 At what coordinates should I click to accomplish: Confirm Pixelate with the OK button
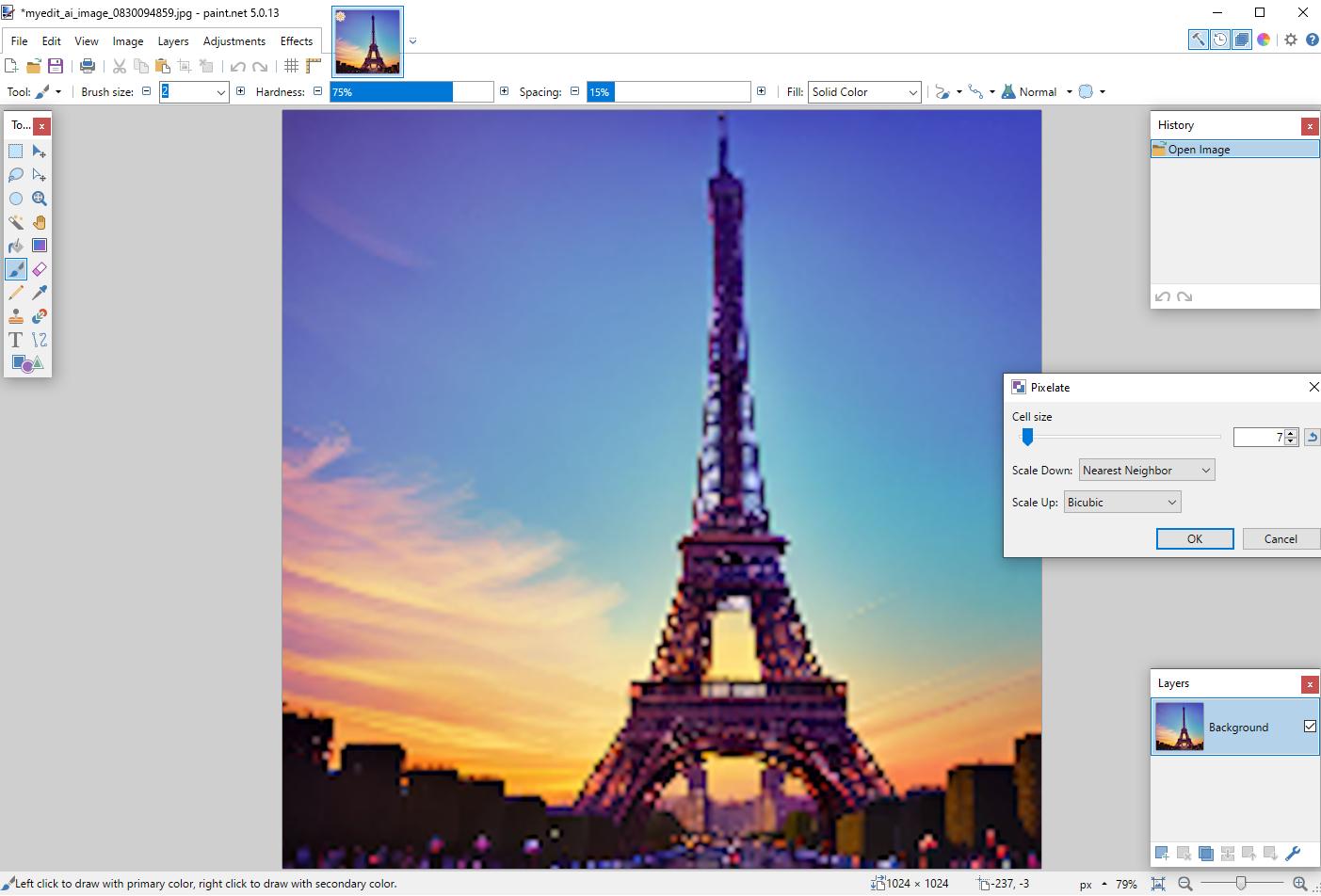coord(1194,538)
